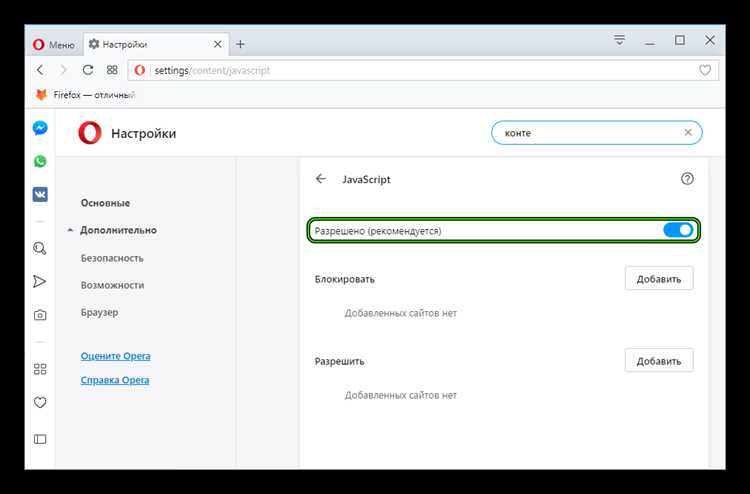The width and height of the screenshot is (750, 494).
Task: Open the Браузер section
Action: 99,313
